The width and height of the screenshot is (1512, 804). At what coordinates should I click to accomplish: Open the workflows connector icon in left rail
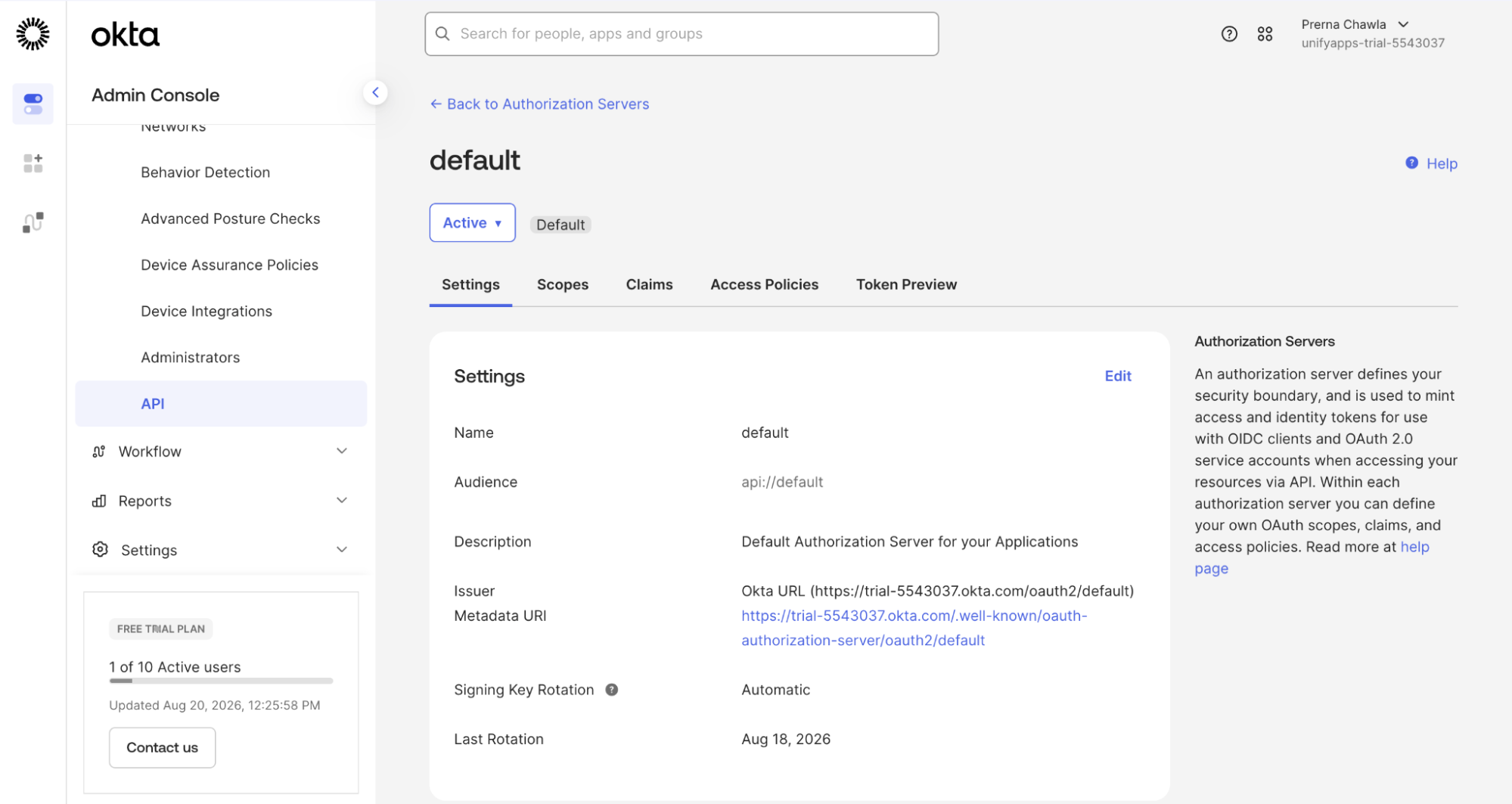33,222
